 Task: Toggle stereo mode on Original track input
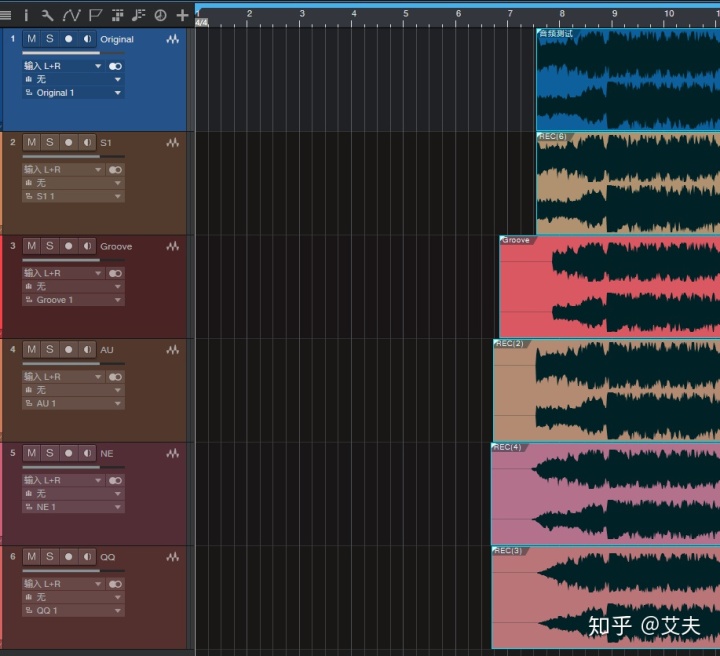click(115, 67)
